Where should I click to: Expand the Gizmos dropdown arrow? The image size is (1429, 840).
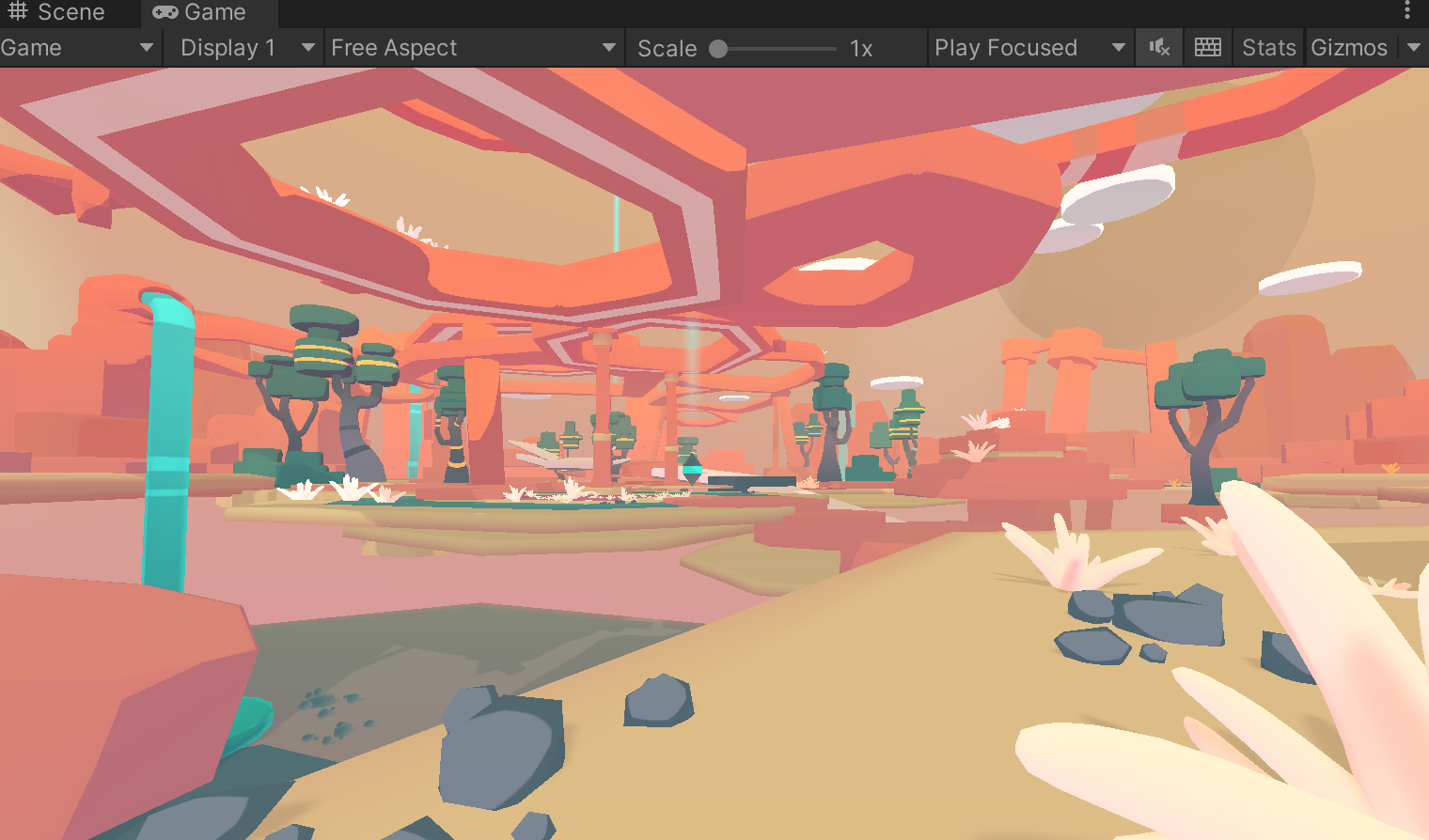(1414, 47)
